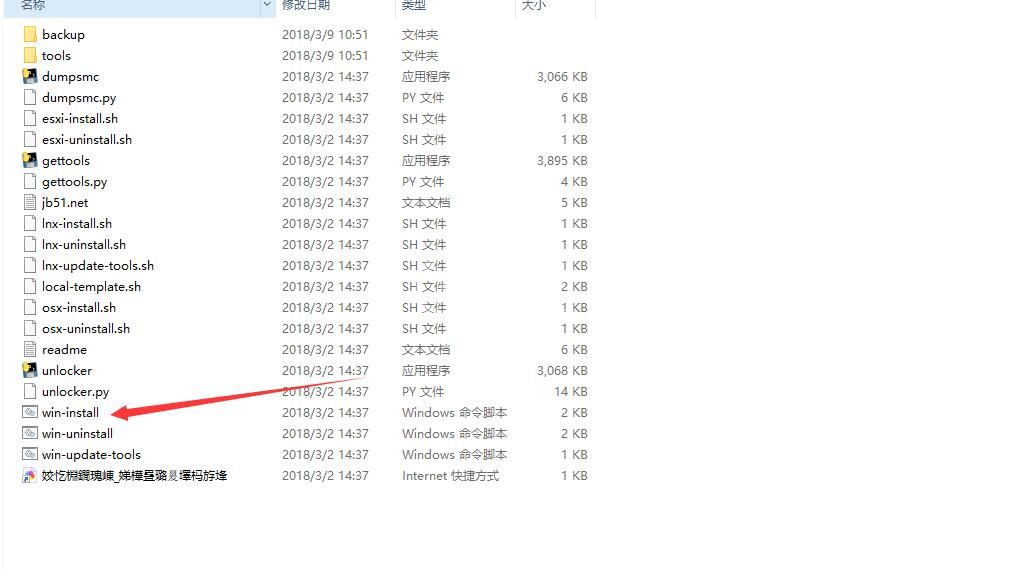1022x570 pixels.
Task: Click the win-install file name
Action: coord(70,412)
